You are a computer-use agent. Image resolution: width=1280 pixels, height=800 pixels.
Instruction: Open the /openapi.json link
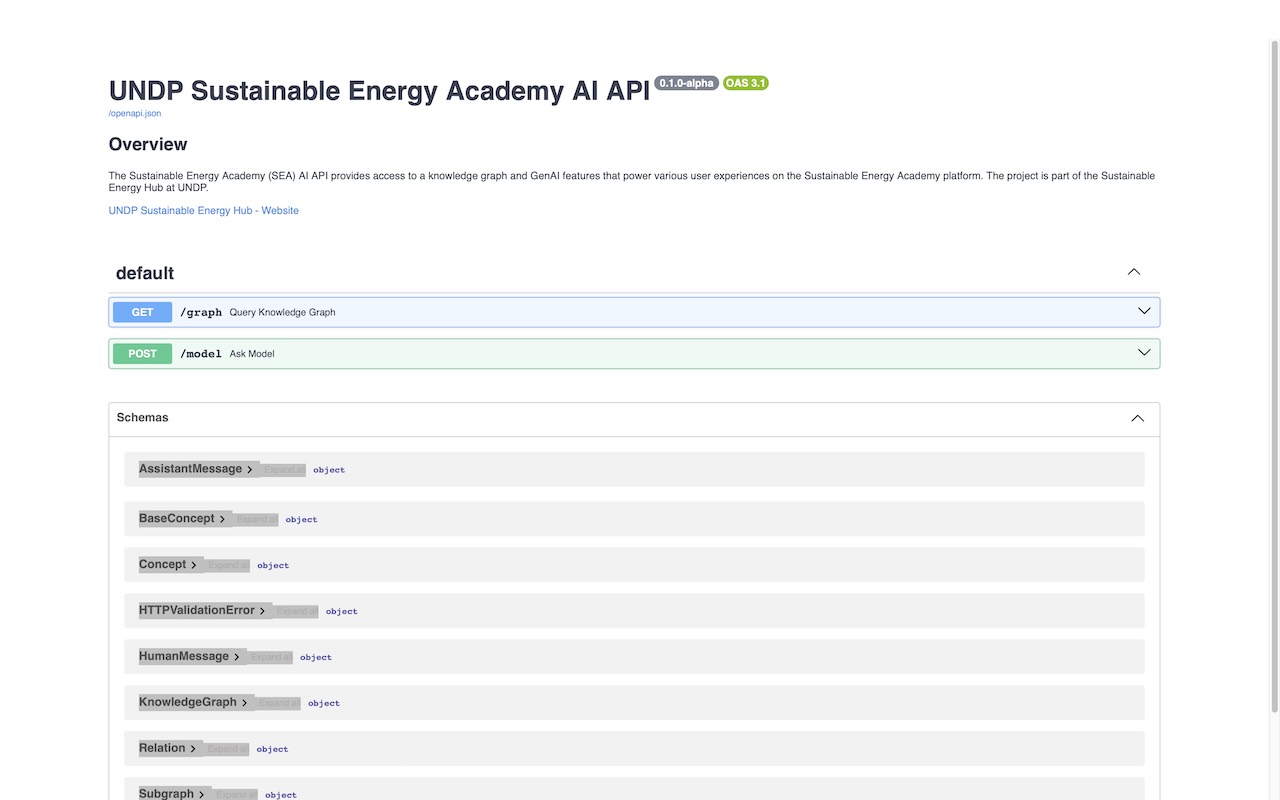tap(135, 113)
